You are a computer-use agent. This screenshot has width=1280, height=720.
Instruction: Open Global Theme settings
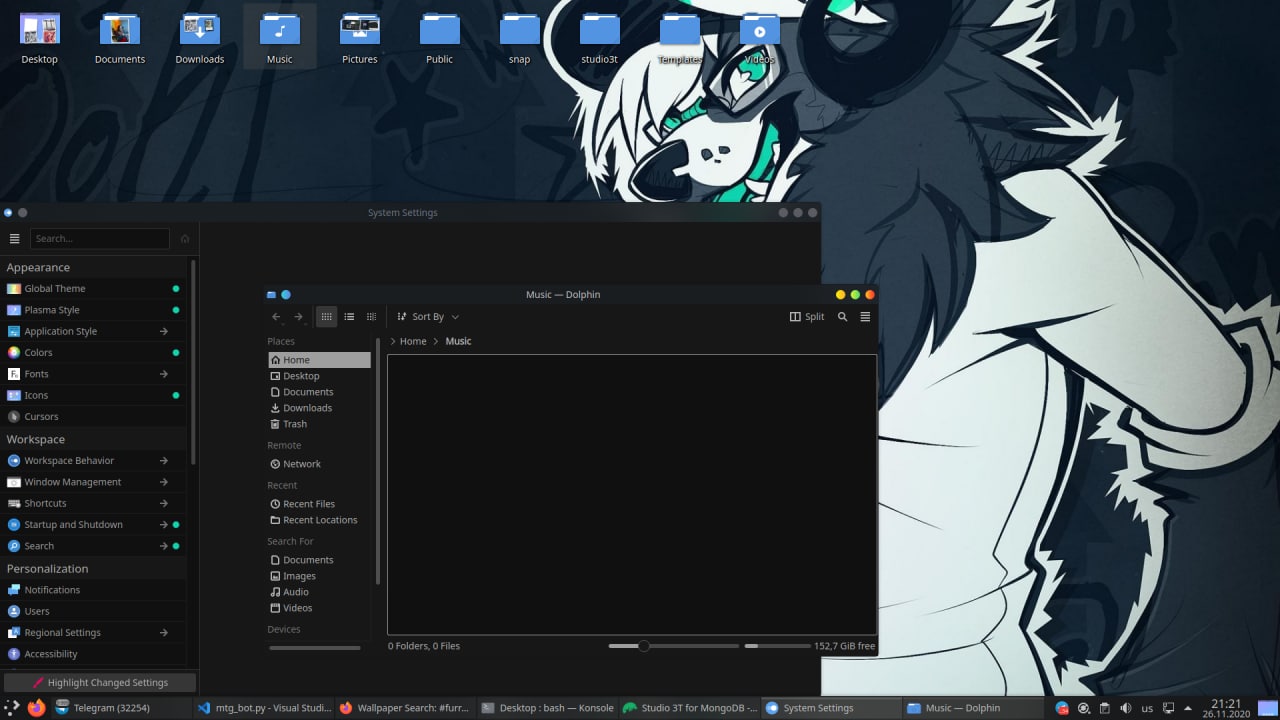[94, 289]
